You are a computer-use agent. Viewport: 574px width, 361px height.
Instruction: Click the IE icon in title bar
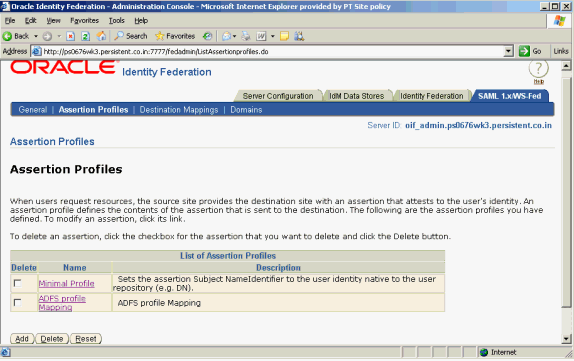[5, 6]
